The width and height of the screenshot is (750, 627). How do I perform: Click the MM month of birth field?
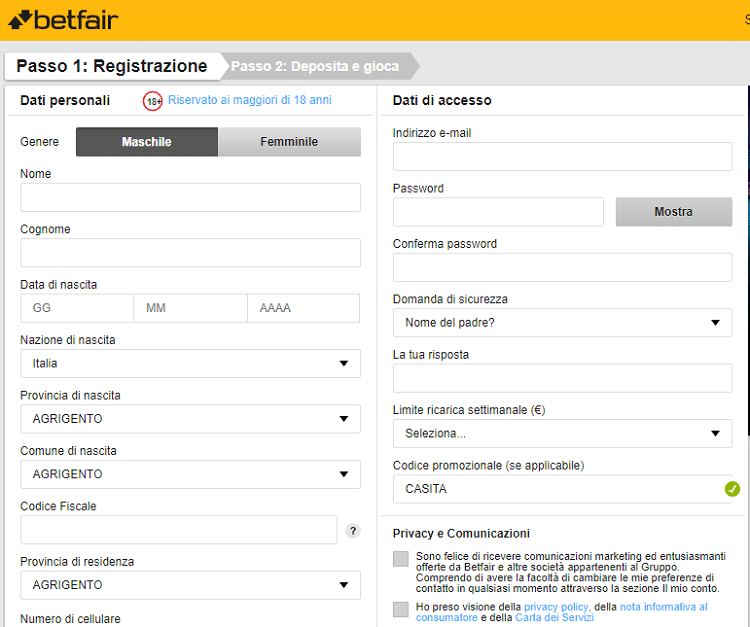point(190,308)
